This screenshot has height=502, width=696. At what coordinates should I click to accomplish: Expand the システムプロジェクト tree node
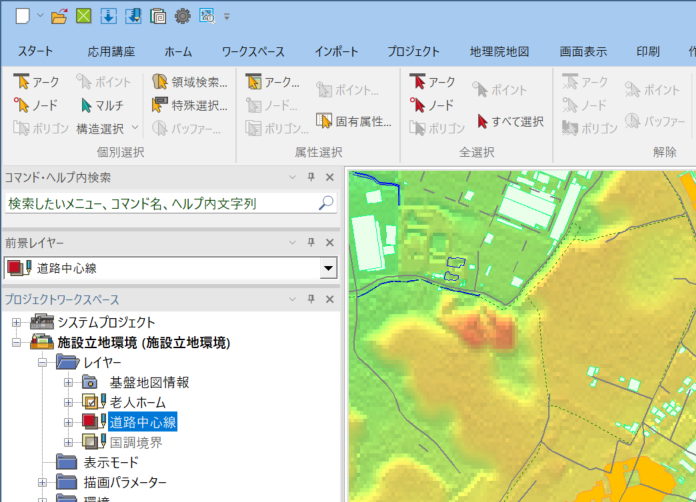coord(16,322)
